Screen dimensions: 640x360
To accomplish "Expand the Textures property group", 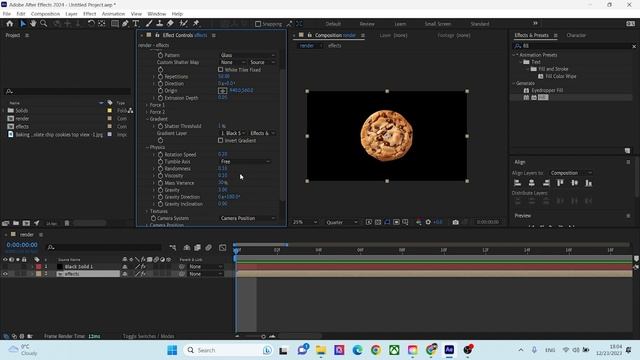I will point(147,211).
